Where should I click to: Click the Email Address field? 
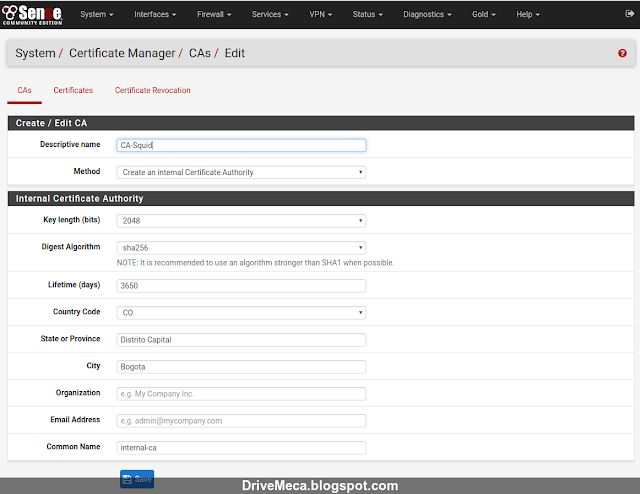(x=241, y=421)
